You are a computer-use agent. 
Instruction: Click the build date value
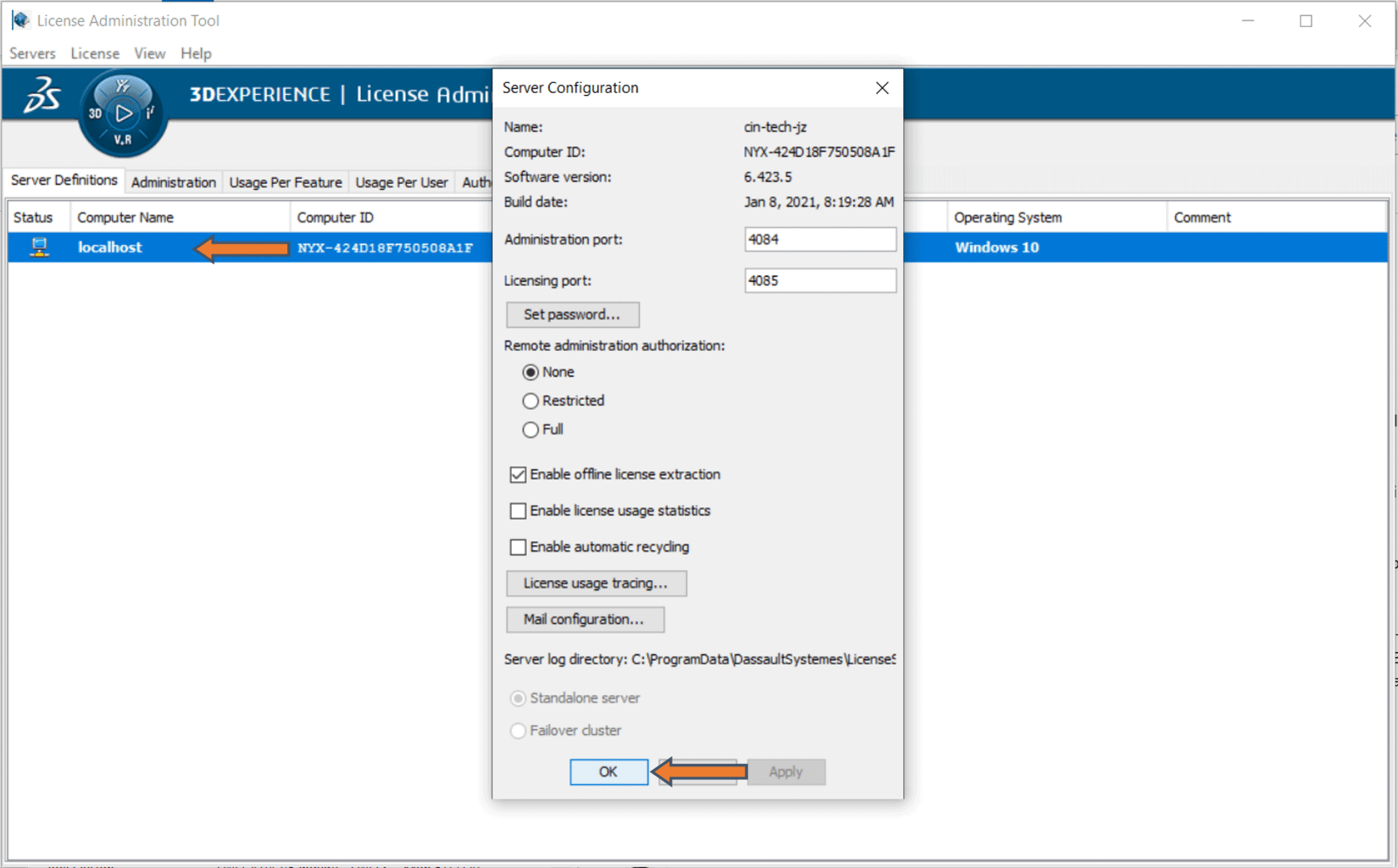(x=818, y=202)
